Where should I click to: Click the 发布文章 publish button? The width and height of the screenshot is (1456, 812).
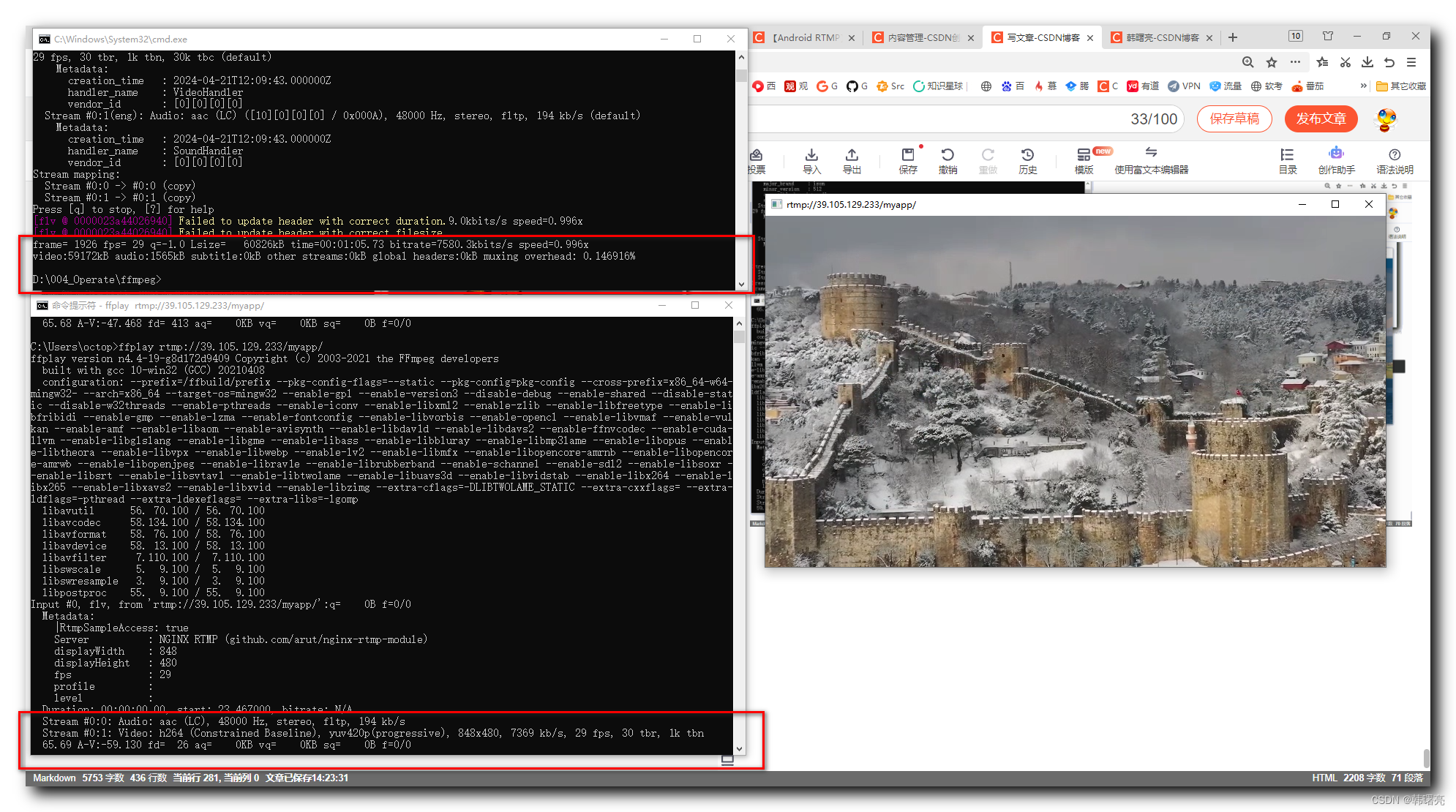pyautogui.click(x=1321, y=119)
